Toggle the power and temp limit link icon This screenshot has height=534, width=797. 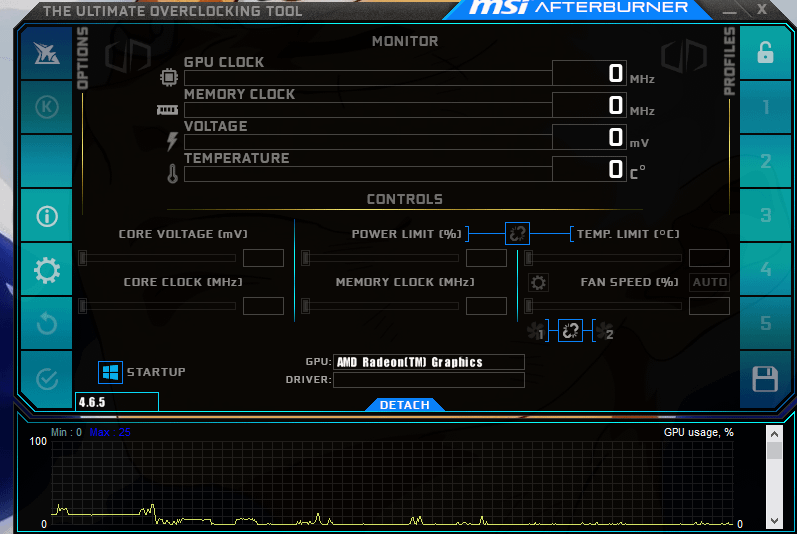click(x=517, y=234)
